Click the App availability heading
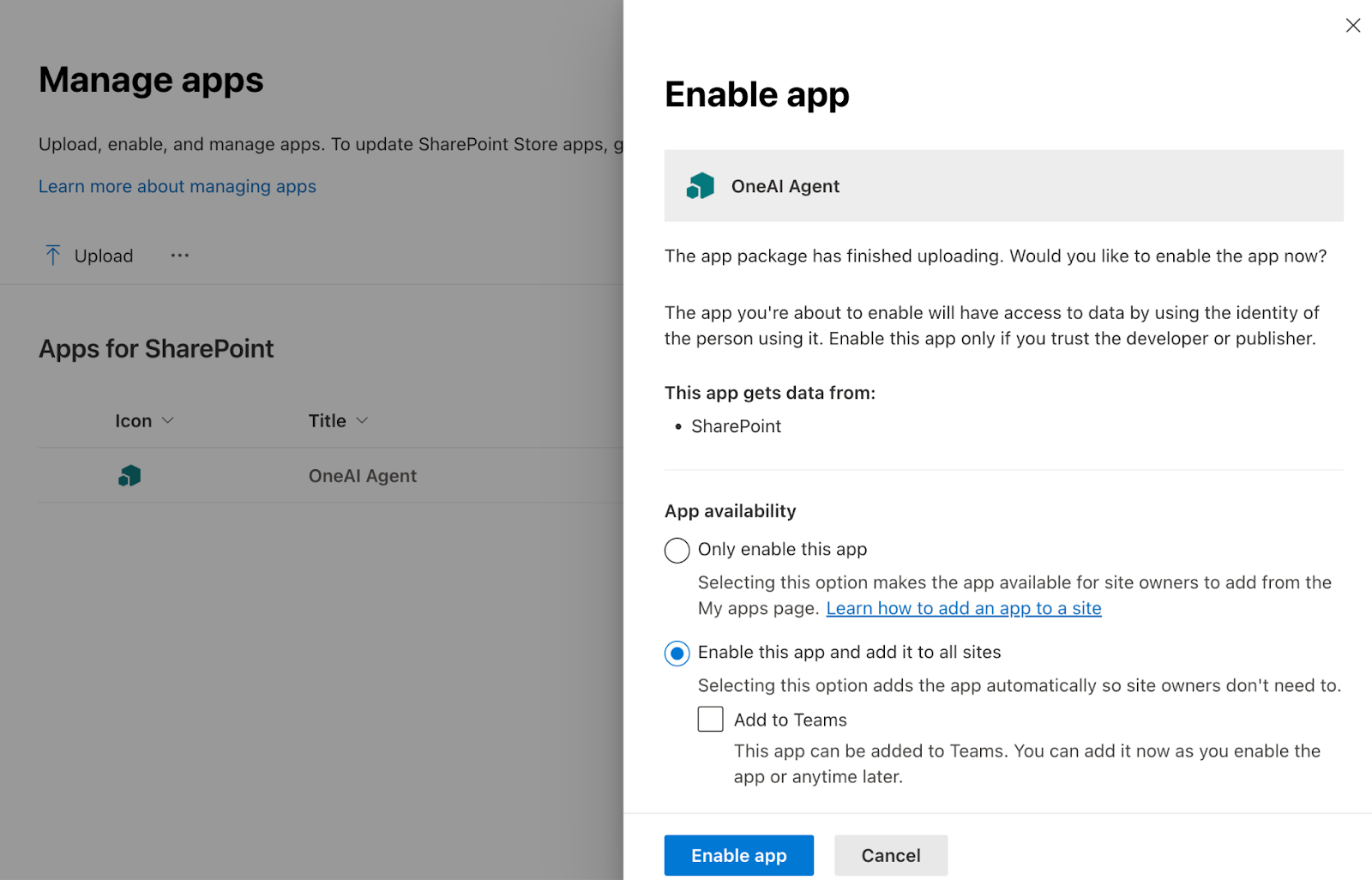 [731, 511]
